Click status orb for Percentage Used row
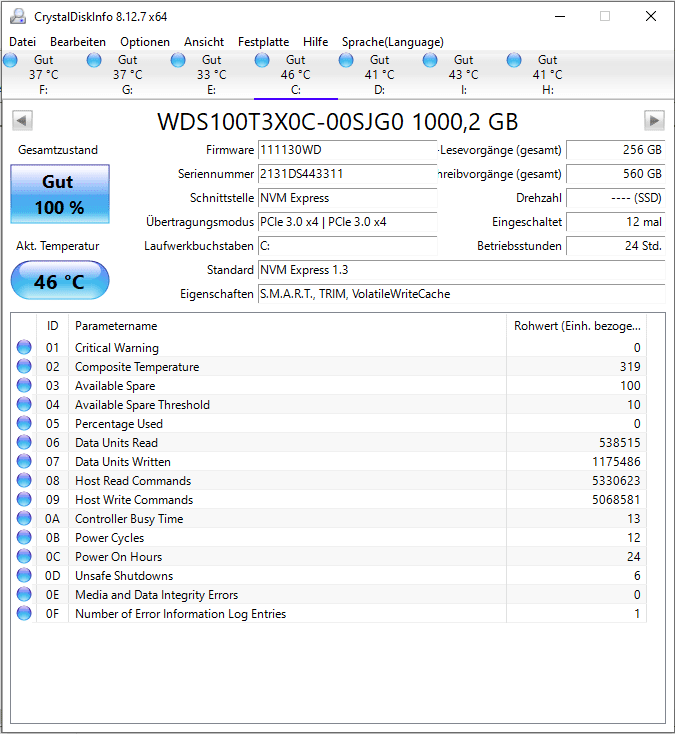 point(24,423)
